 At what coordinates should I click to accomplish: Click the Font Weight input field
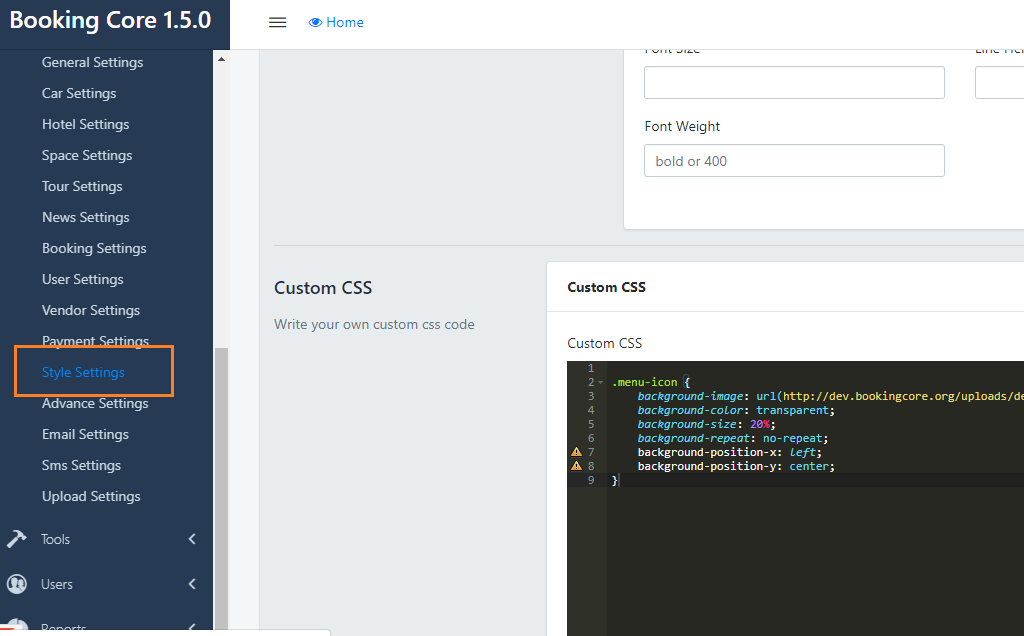click(794, 161)
